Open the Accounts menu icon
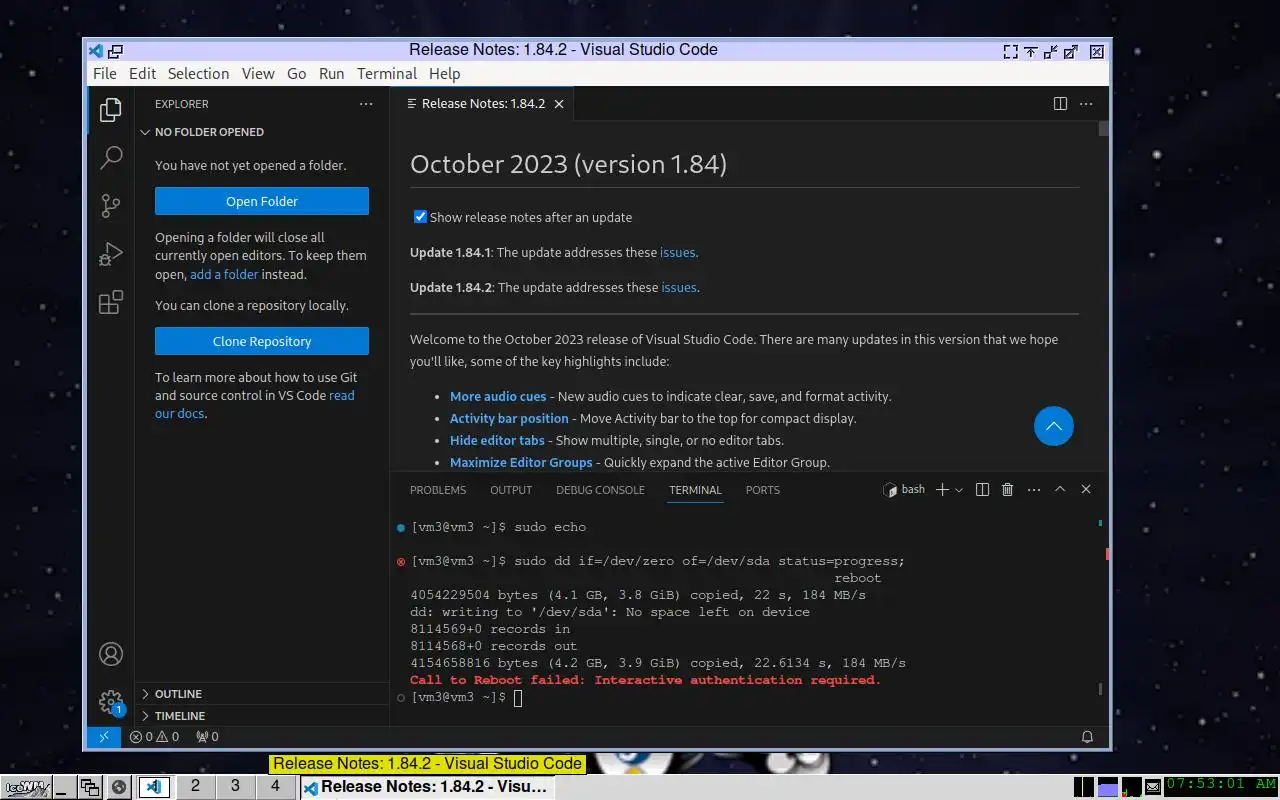The image size is (1280, 800). click(111, 654)
